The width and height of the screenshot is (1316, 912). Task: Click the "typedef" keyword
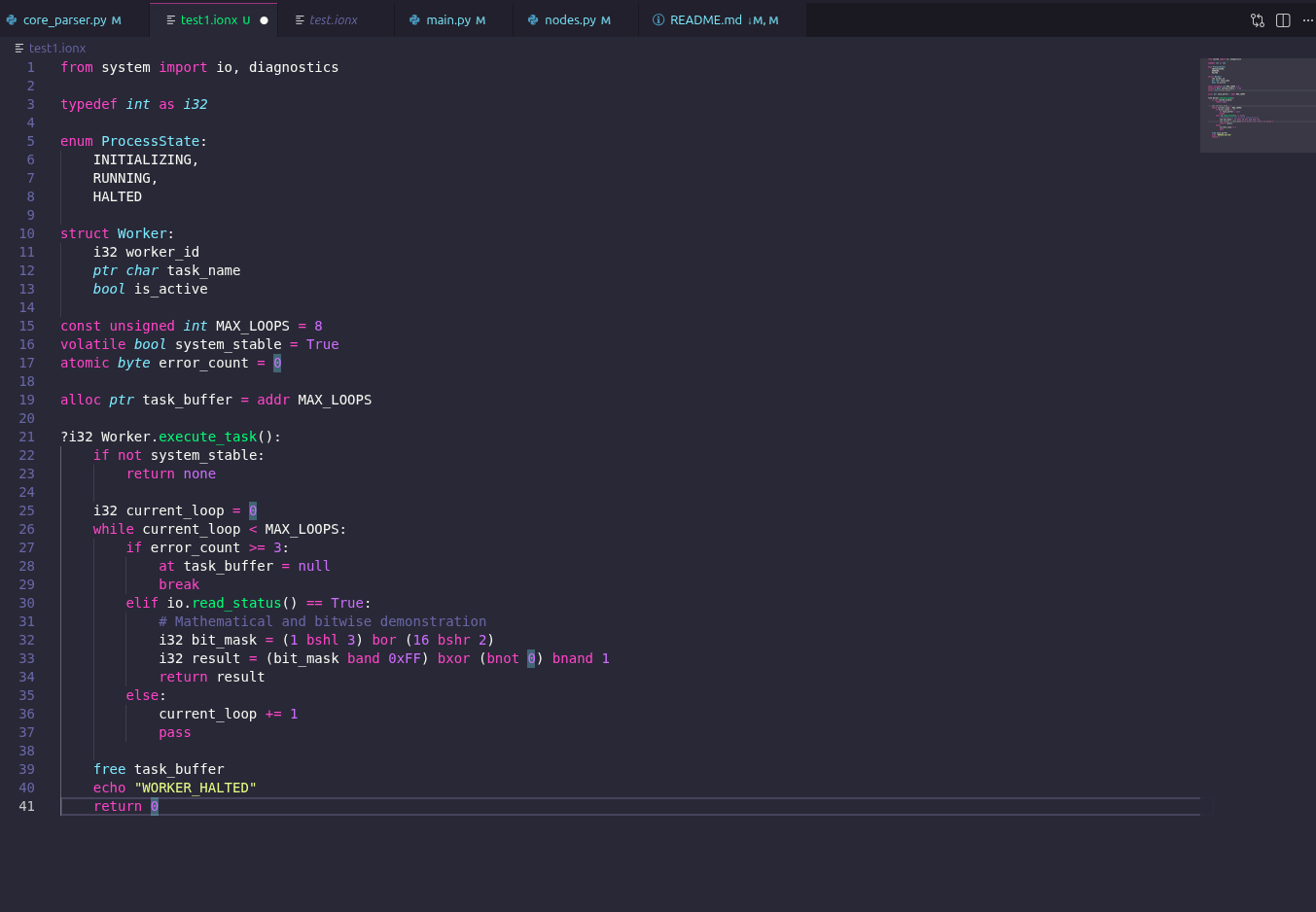[x=89, y=104]
